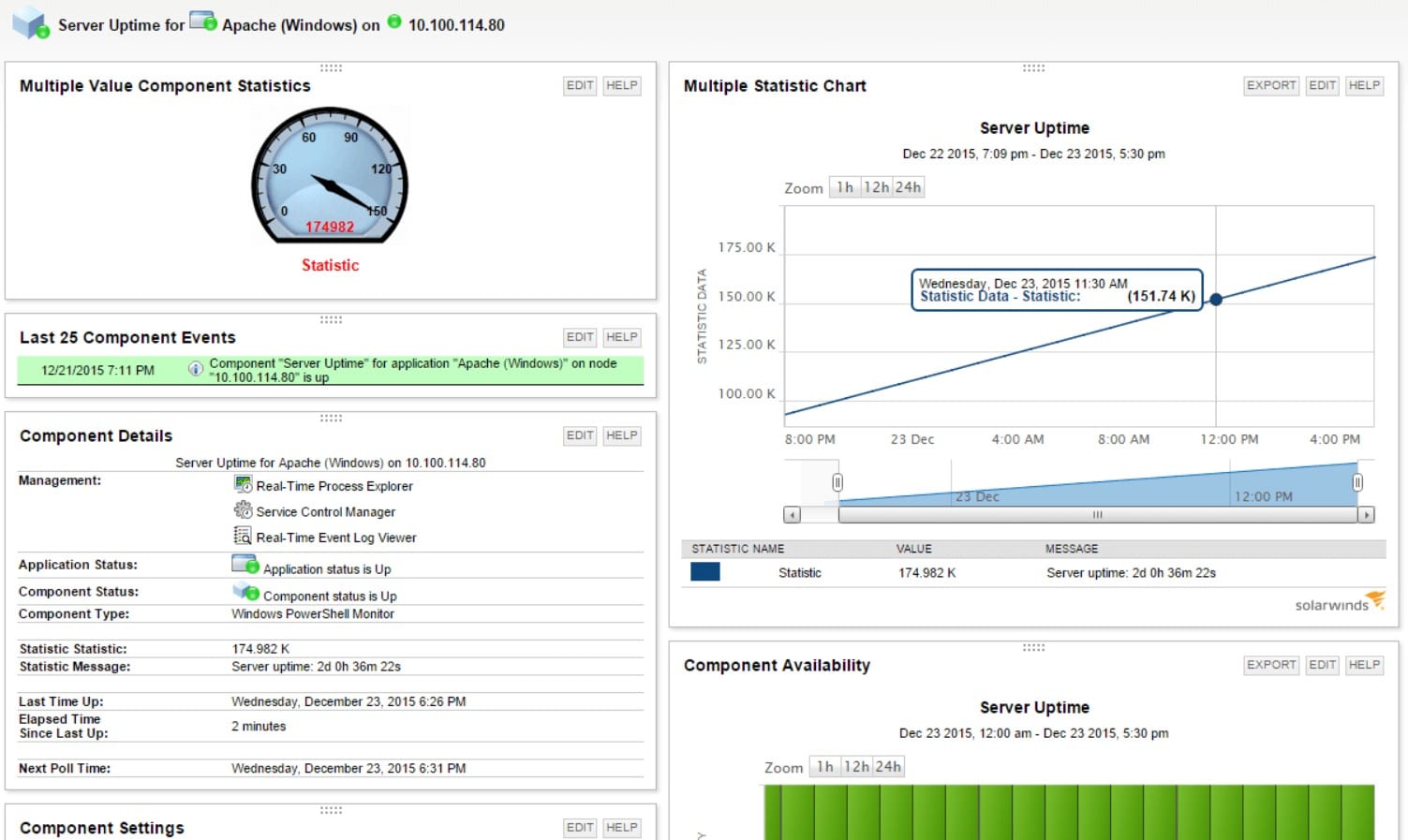Edit the Component Details resource
Image resolution: width=1408 pixels, height=840 pixels.
tap(579, 435)
